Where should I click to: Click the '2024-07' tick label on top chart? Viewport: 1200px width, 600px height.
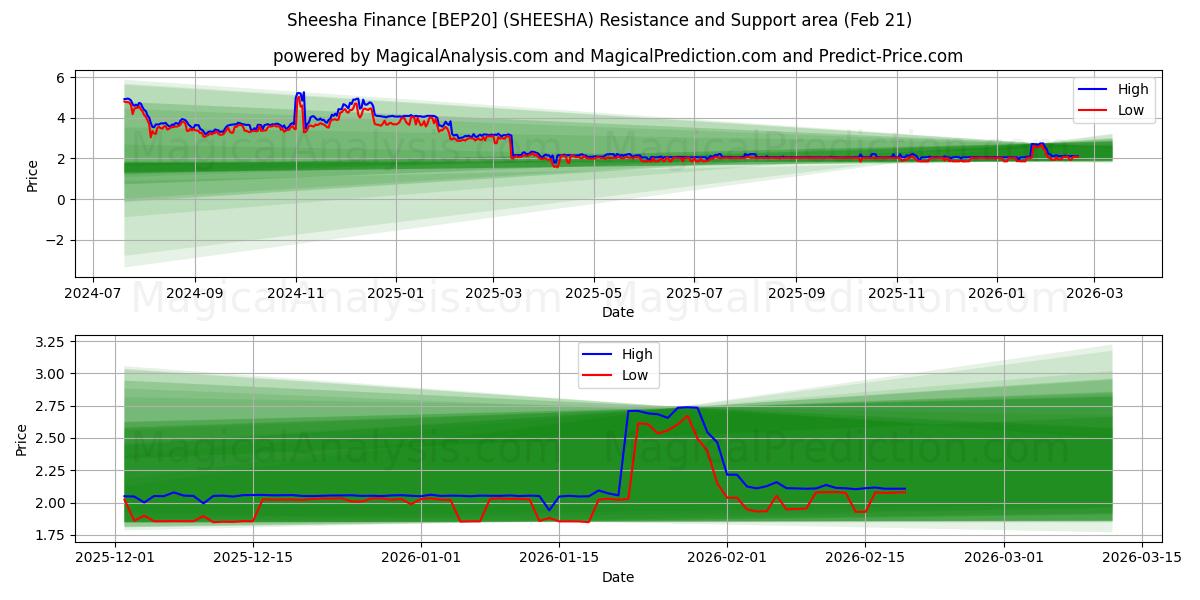[x=93, y=295]
